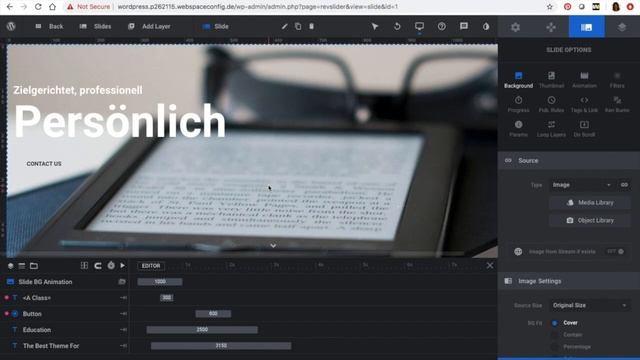
Task: Click the timeline list lines icon
Action: (22, 266)
